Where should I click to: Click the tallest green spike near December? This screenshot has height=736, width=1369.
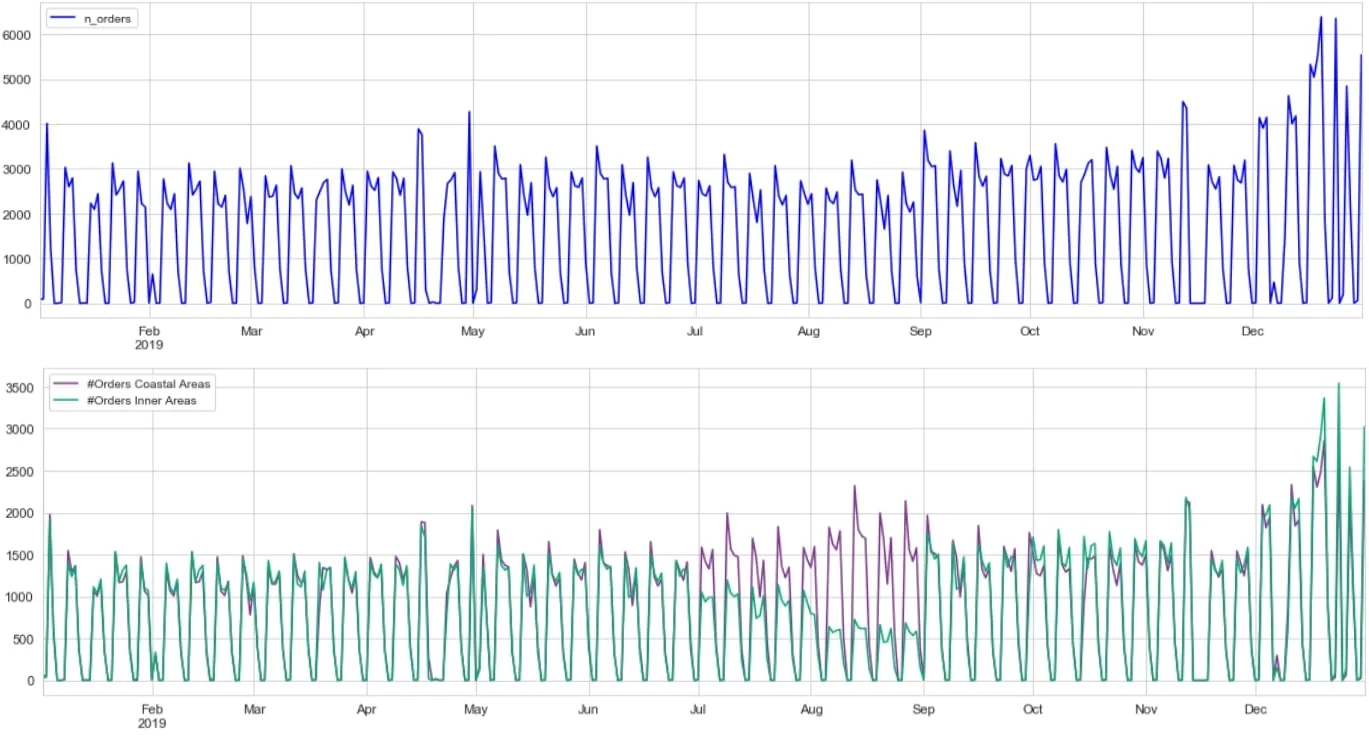pyautogui.click(x=1337, y=383)
